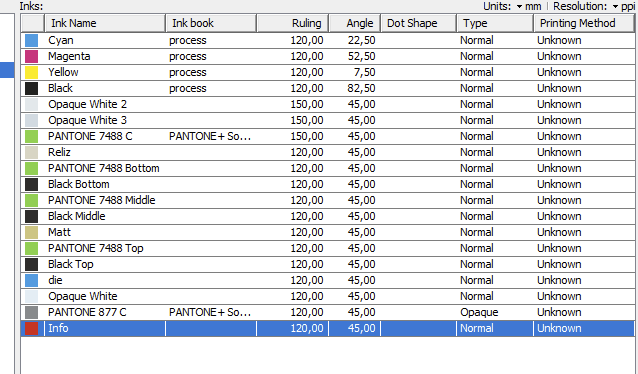
Task: Sort by the Ink book column header
Action: coord(211,23)
